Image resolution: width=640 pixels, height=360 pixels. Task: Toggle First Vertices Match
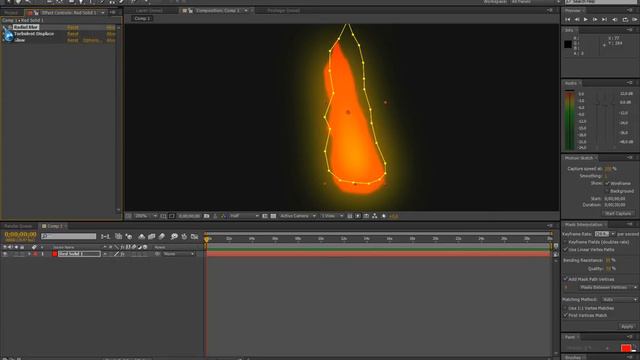(x=566, y=316)
